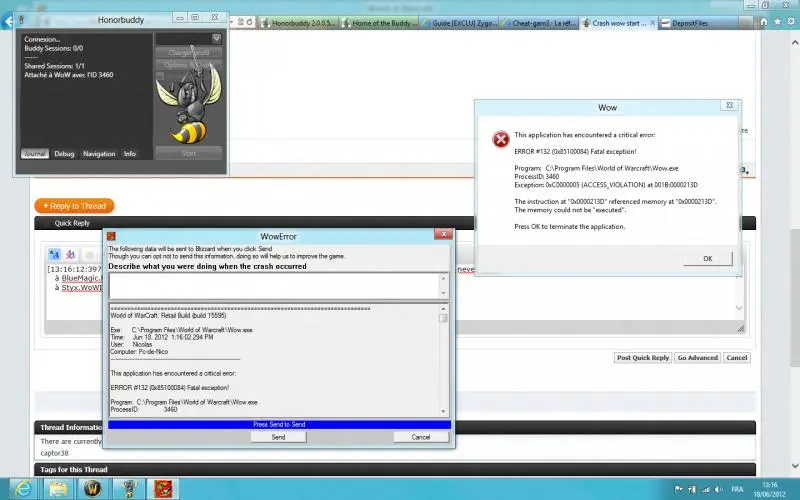This screenshot has width=800, height=500.
Task: Click the Thread Information header
Action: click(71, 428)
